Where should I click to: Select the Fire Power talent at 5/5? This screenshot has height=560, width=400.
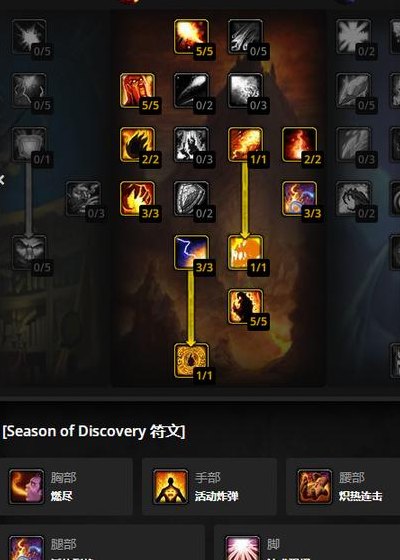tap(245, 306)
